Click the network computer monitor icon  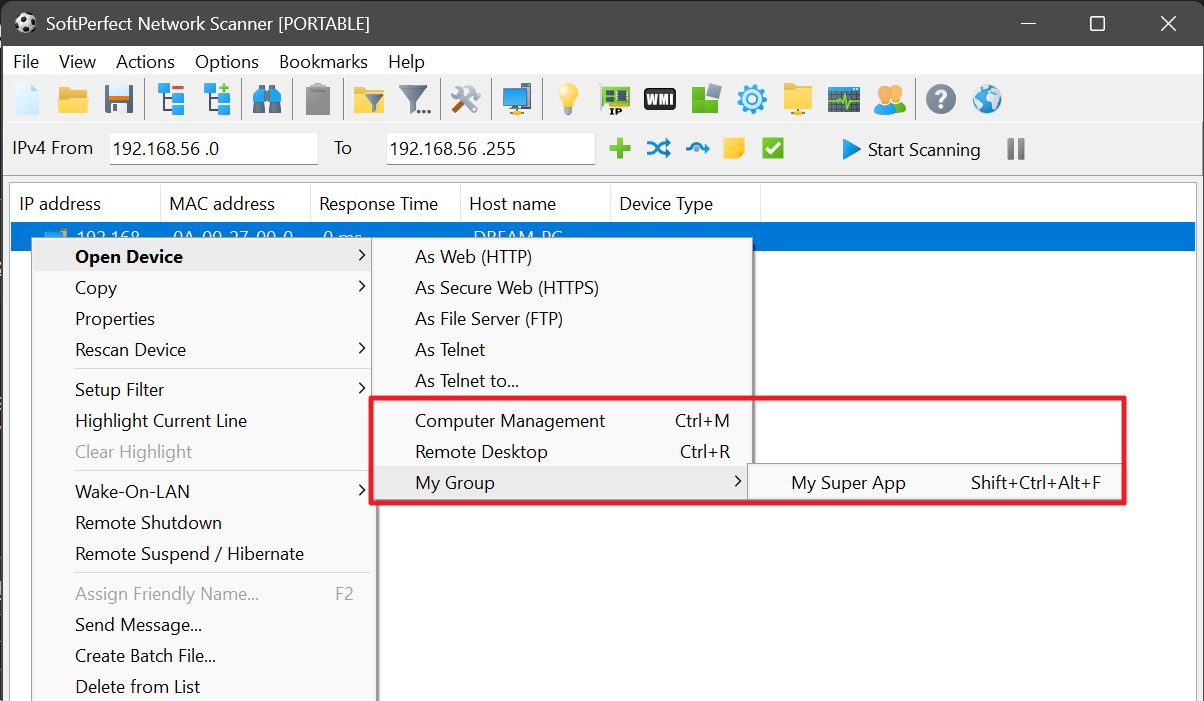517,98
